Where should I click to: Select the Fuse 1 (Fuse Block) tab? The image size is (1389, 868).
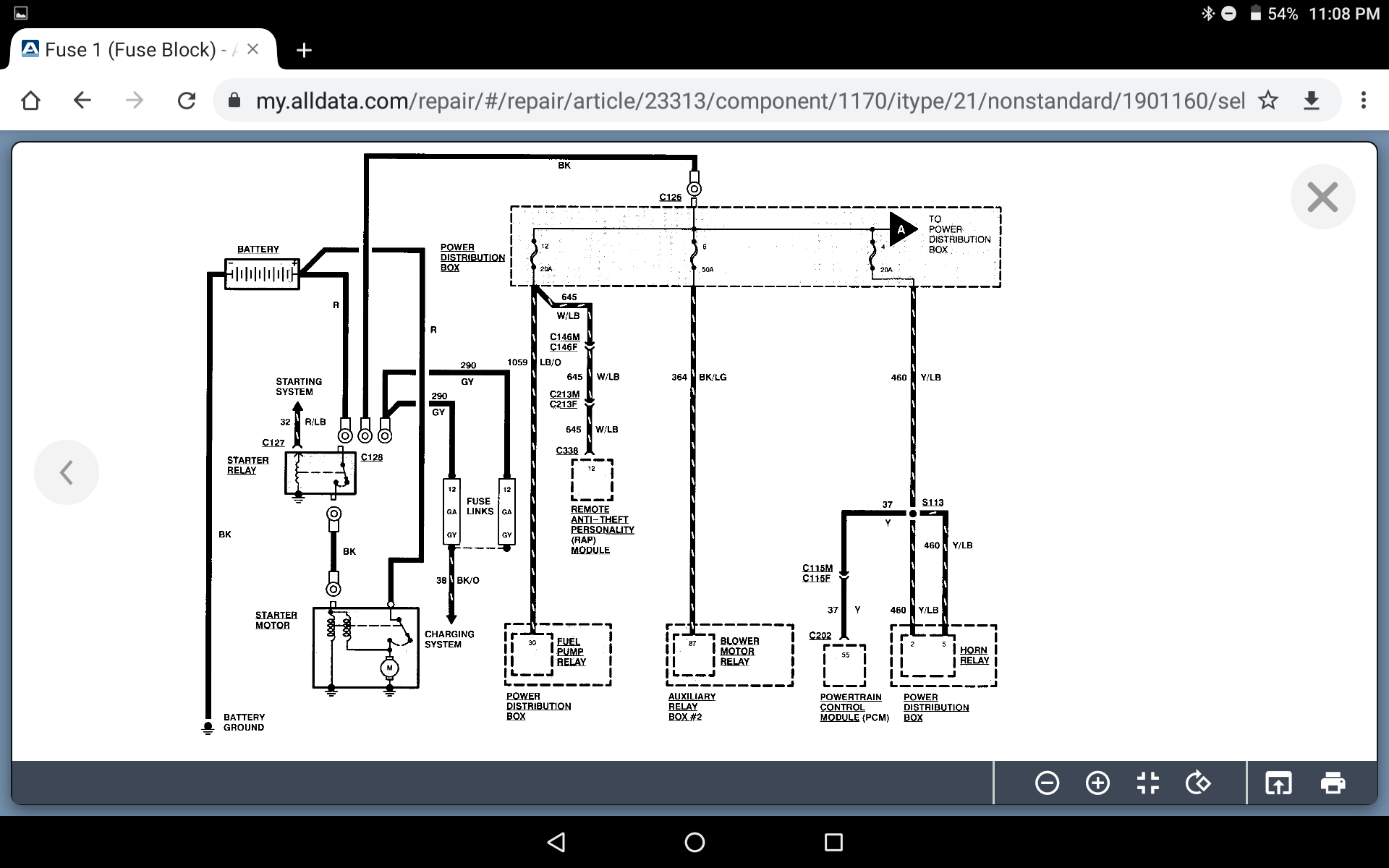tap(130, 50)
